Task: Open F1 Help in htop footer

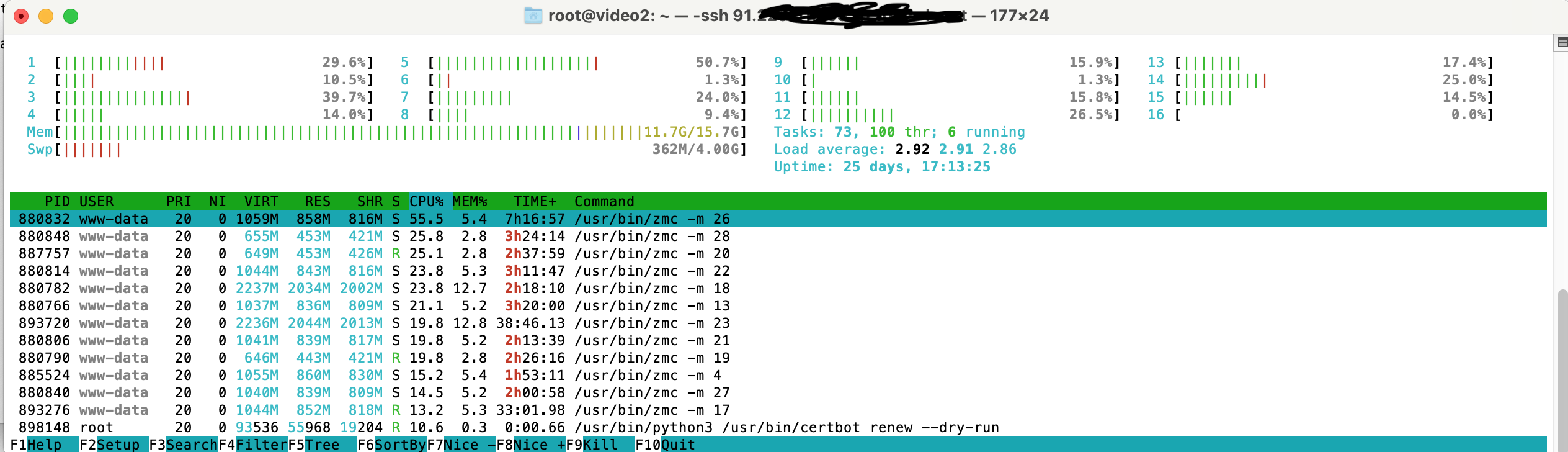Action: 44,445
